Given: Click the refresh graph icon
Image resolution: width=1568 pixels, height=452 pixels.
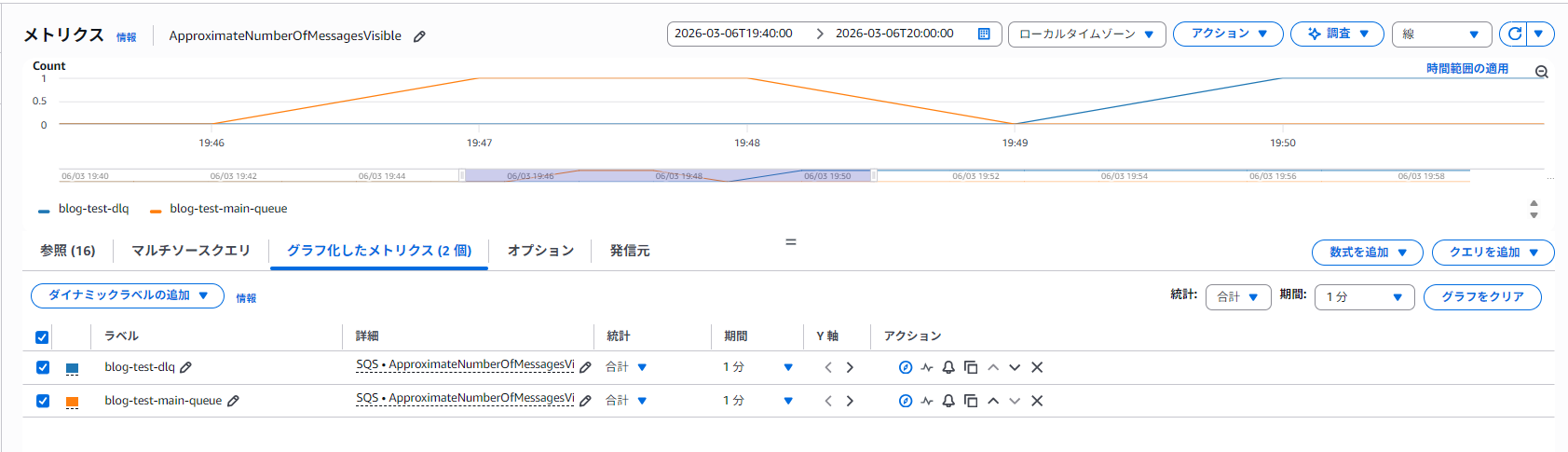Looking at the screenshot, I should pos(1515,34).
